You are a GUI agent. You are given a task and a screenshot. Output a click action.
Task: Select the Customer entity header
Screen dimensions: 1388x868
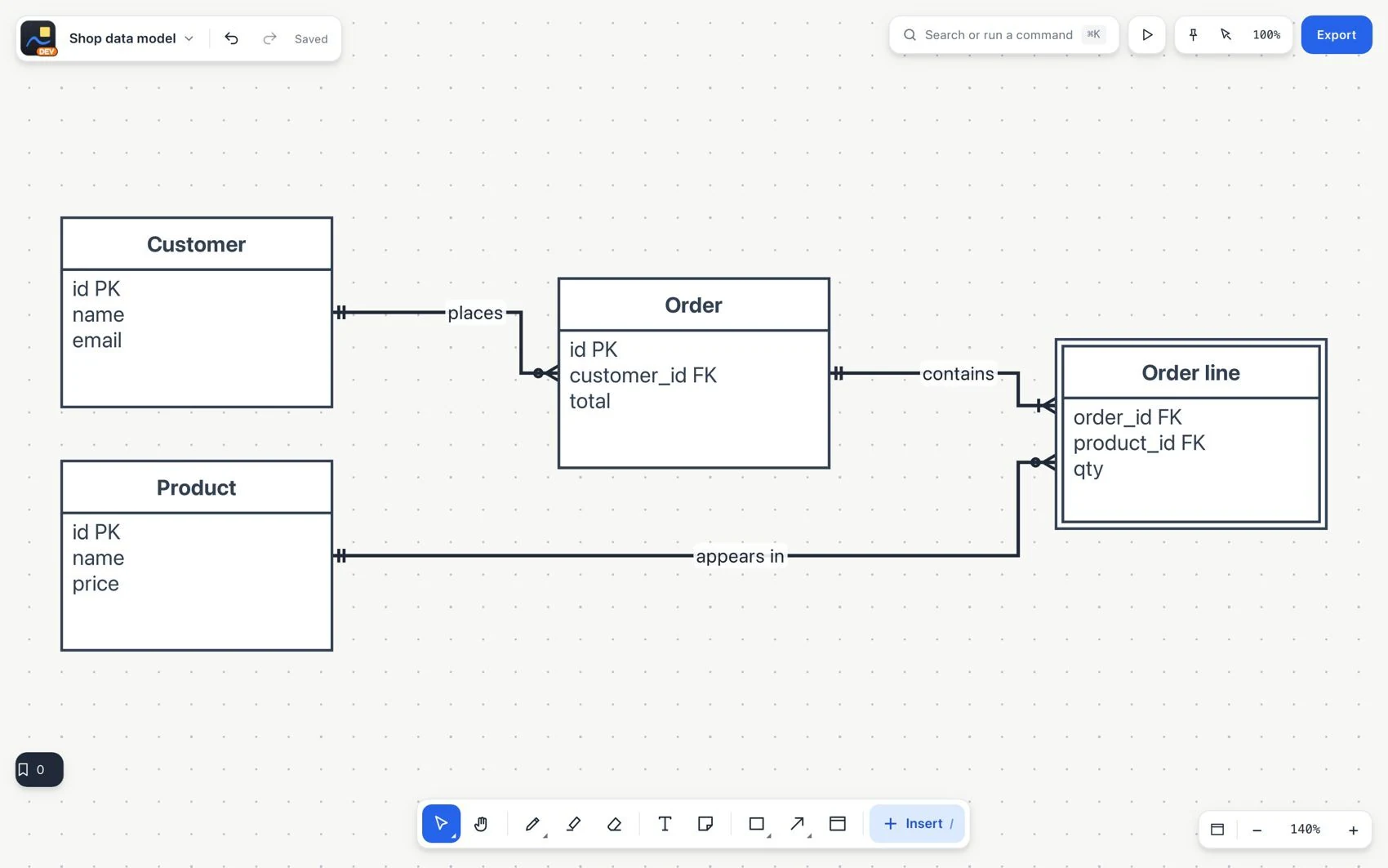(x=197, y=244)
